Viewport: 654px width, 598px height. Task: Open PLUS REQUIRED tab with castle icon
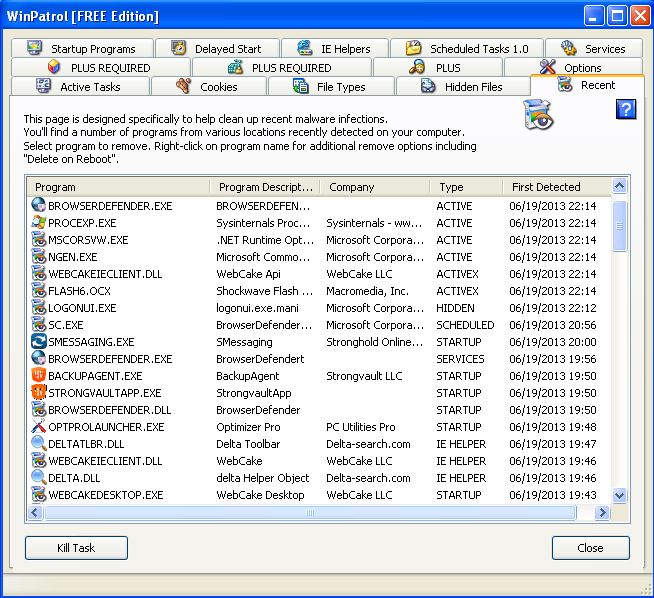point(282,67)
